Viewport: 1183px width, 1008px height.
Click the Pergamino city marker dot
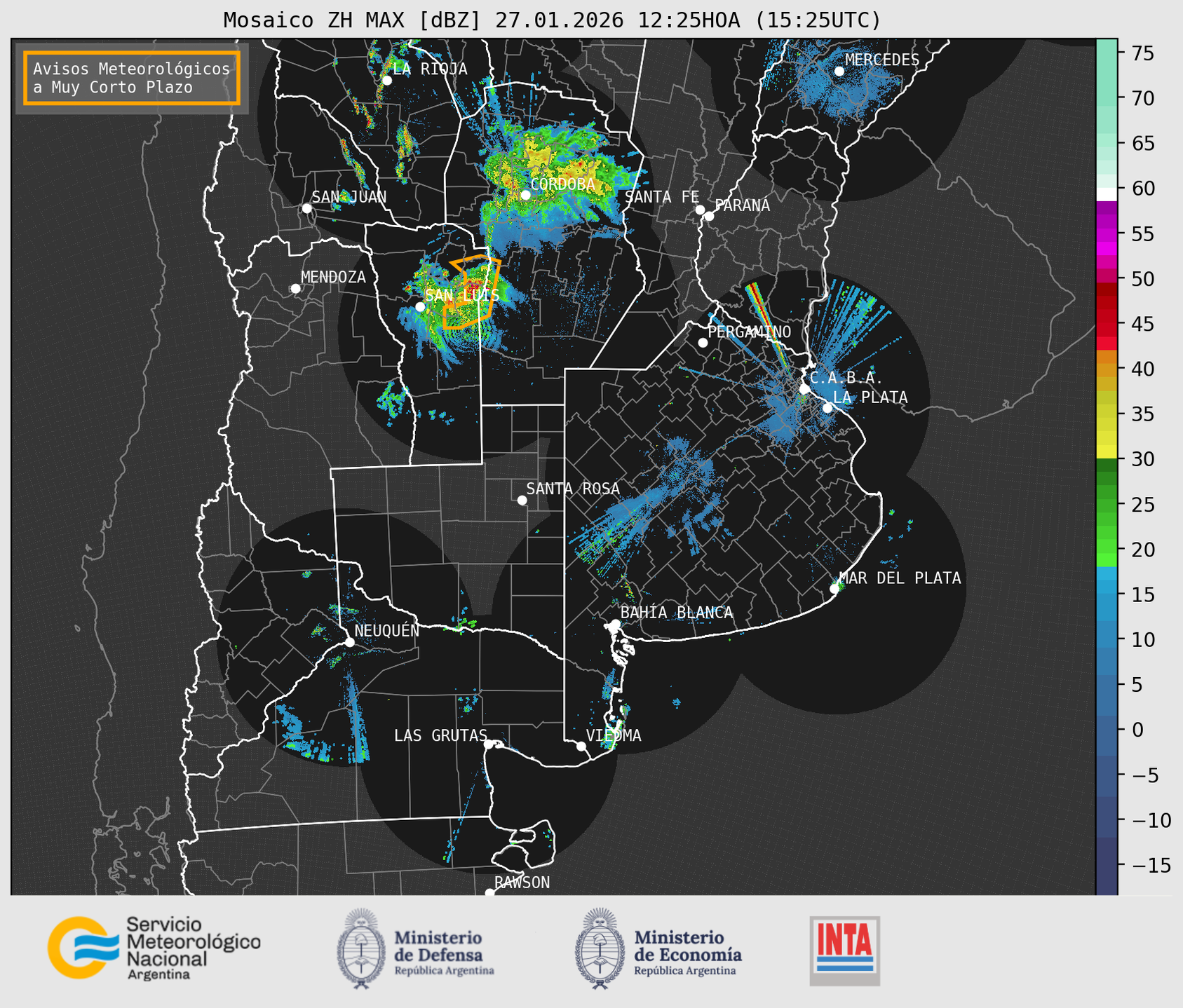click(x=703, y=343)
